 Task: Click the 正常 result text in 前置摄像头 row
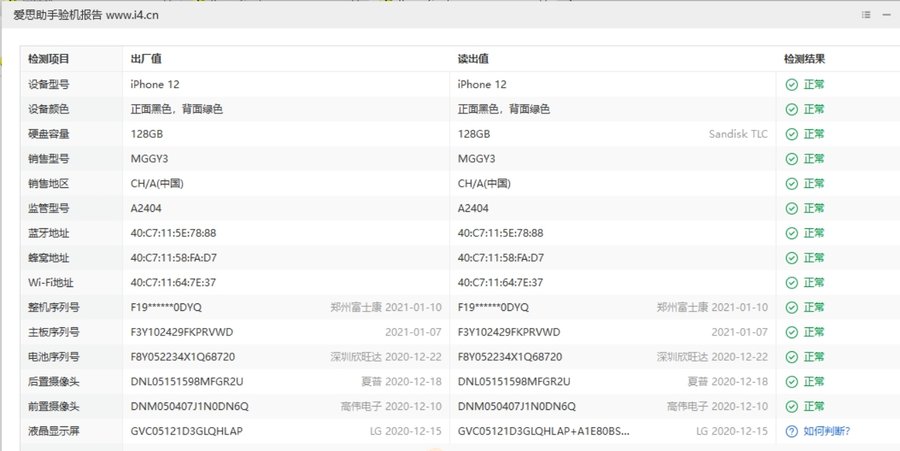[814, 406]
